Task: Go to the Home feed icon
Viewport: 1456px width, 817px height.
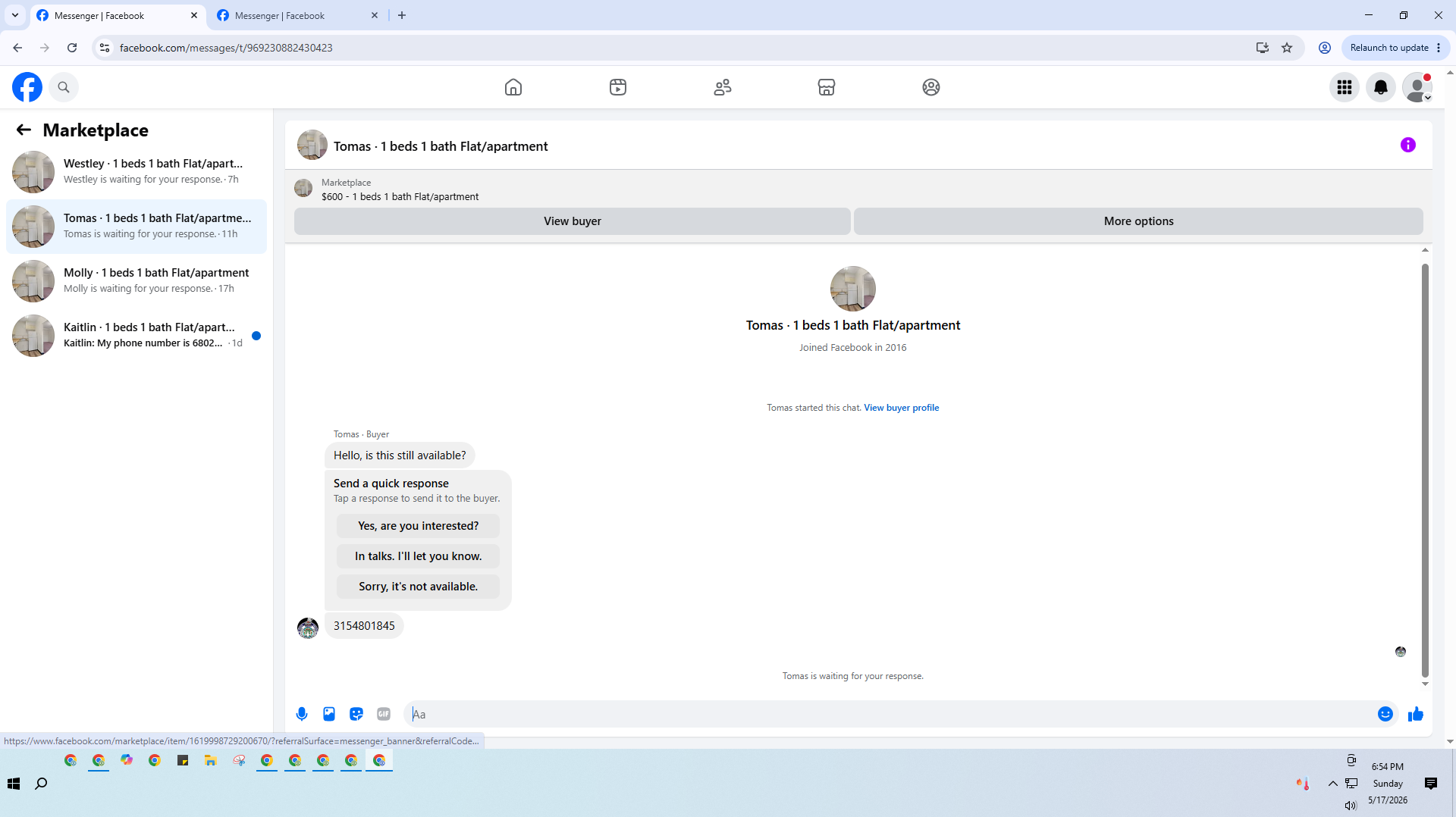Action: pyautogui.click(x=513, y=87)
